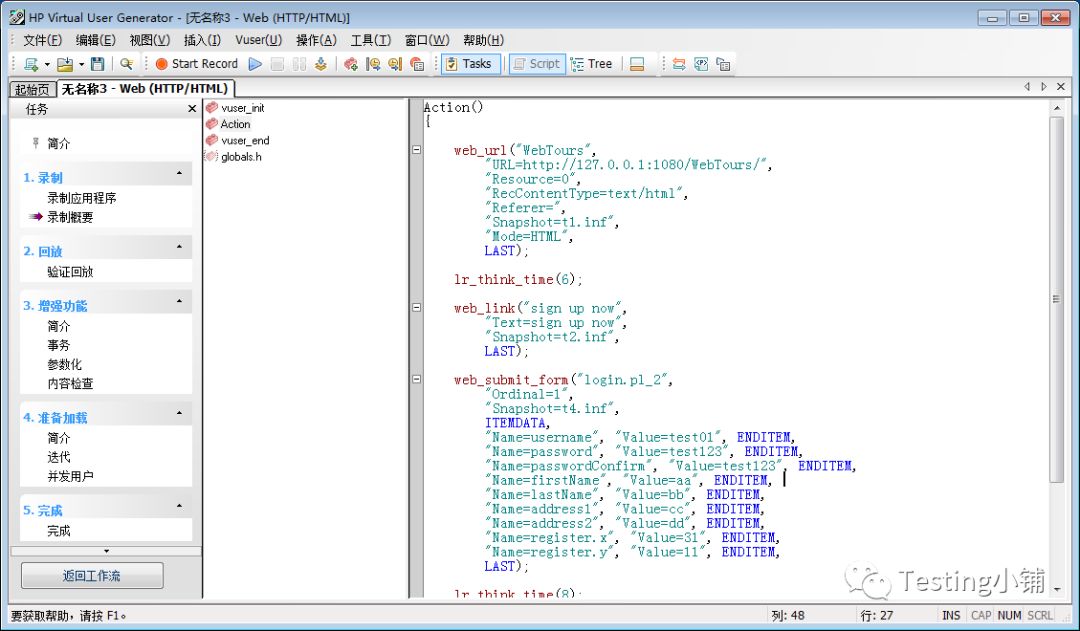
Task: Click 内容检查 task link
Action: [x=70, y=384]
